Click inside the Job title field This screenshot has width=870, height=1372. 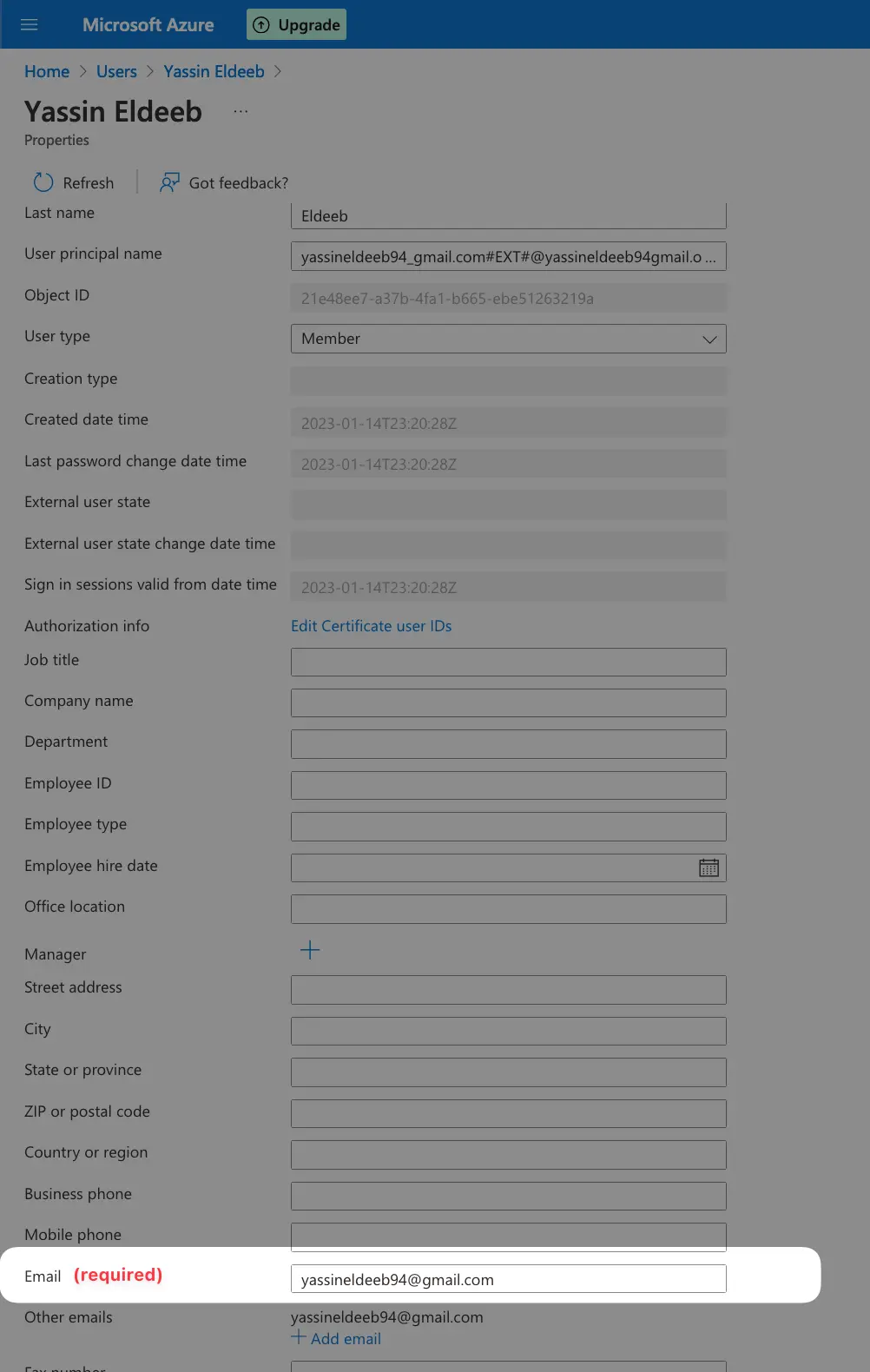pyautogui.click(x=508, y=662)
